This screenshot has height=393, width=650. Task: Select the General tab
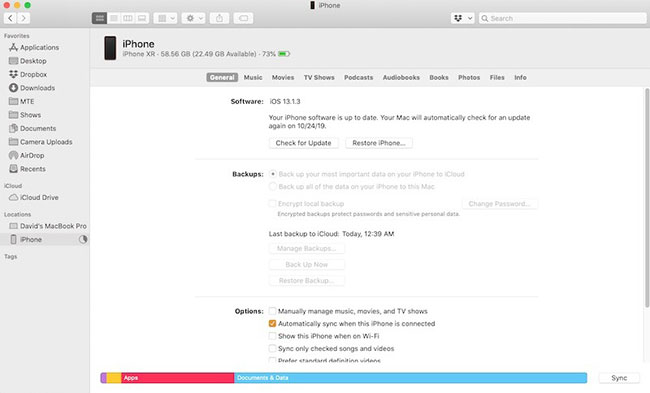click(x=222, y=78)
